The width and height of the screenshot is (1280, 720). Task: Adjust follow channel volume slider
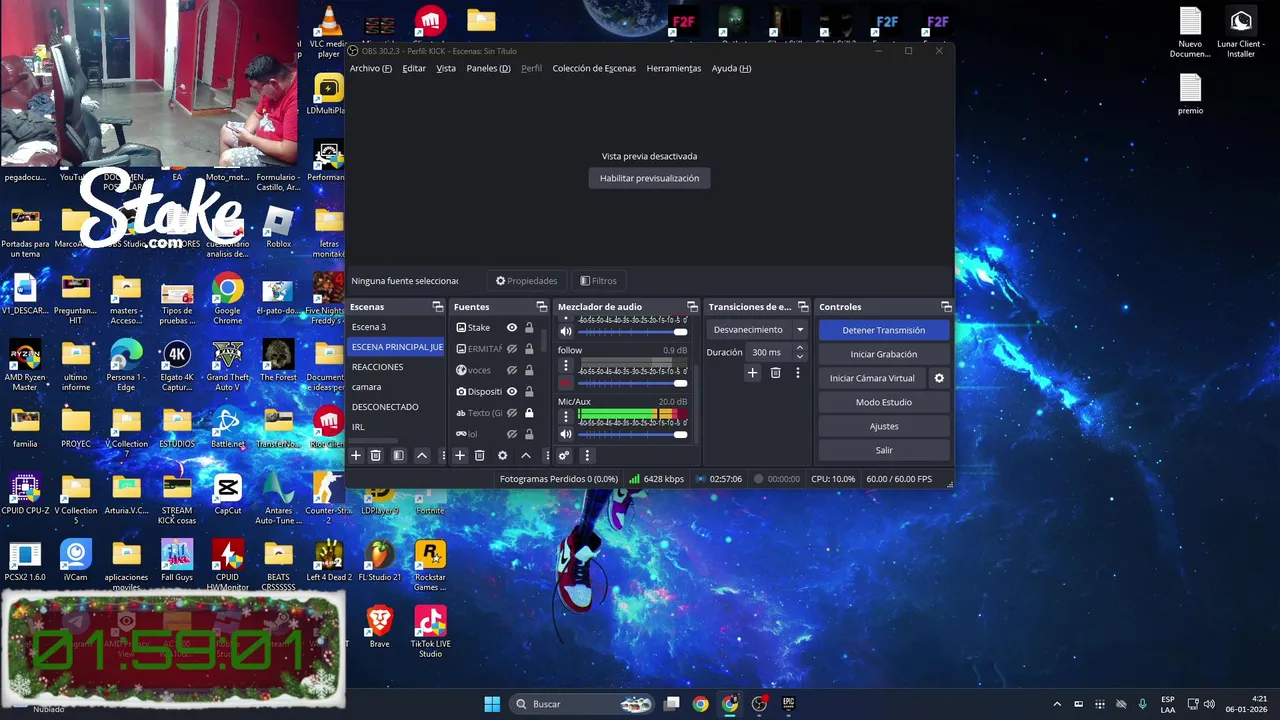(x=632, y=383)
